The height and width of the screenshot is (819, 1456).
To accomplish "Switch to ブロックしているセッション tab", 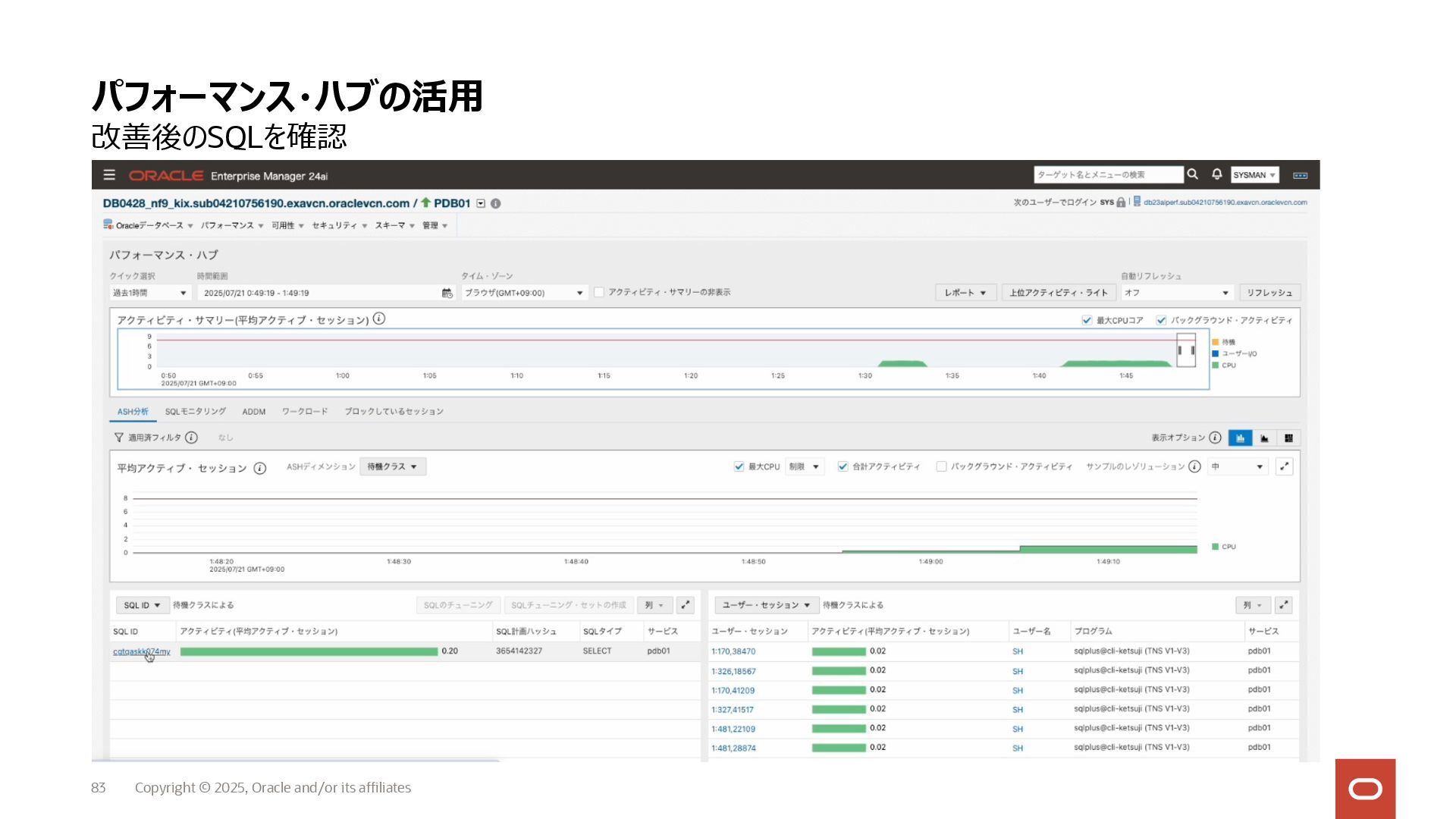I will [394, 412].
